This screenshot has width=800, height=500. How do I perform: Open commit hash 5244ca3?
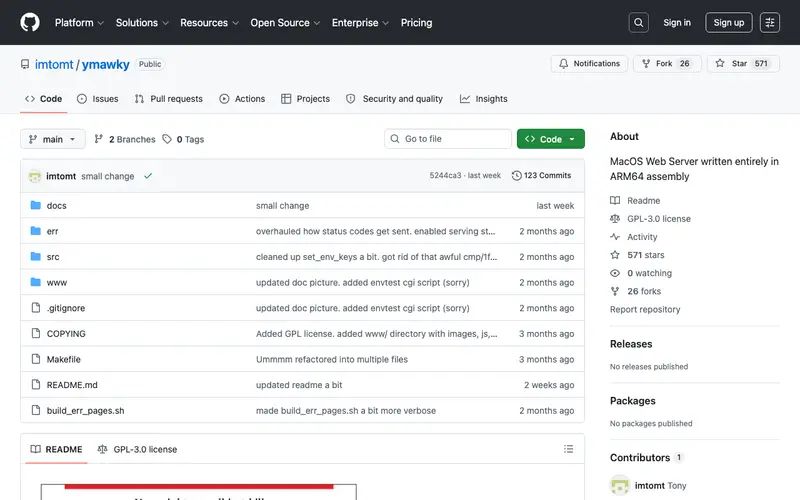pos(445,176)
